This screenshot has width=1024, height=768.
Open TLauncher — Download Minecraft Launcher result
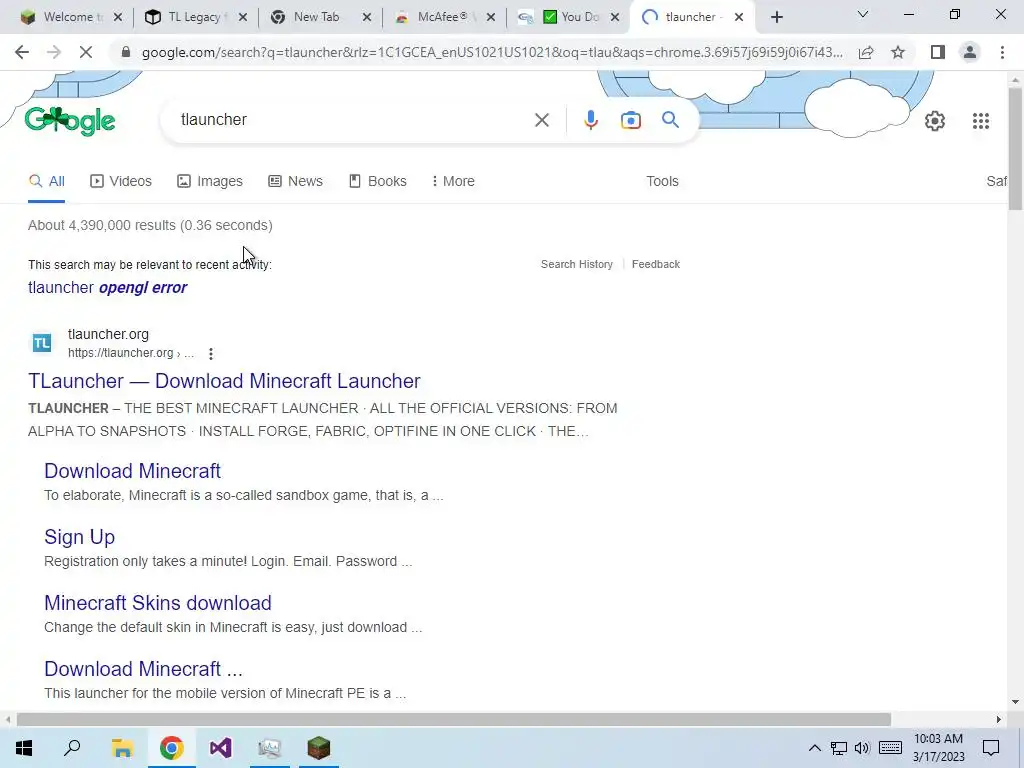point(224,381)
